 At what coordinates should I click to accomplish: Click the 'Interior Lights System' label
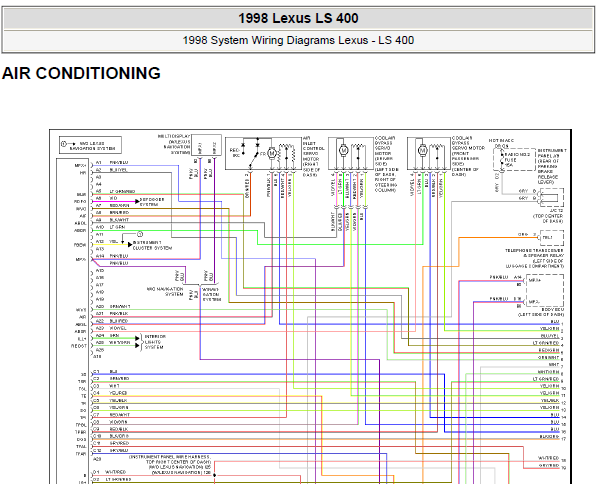pos(155,342)
